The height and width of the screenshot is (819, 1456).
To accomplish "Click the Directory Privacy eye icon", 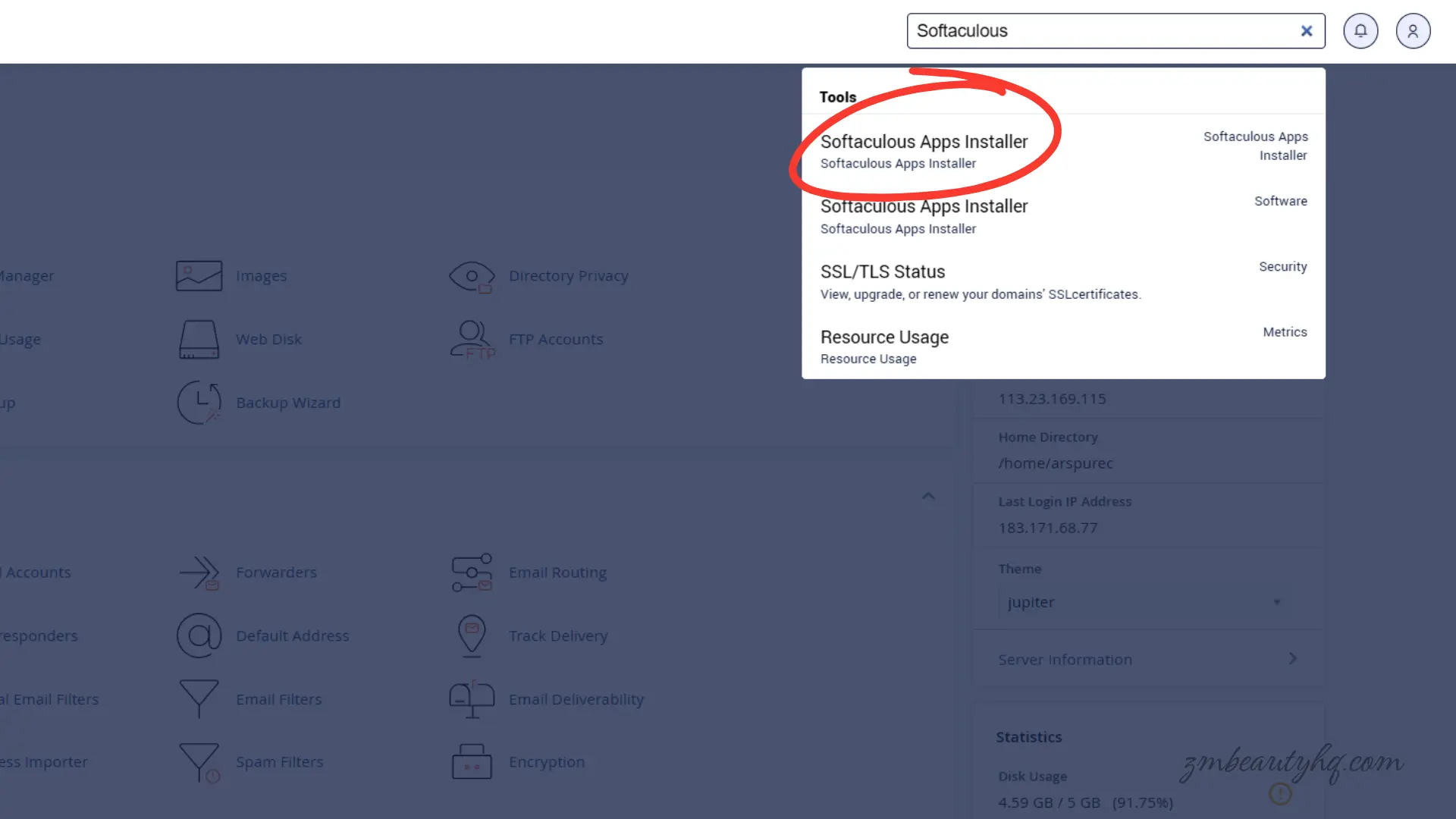I will click(471, 277).
